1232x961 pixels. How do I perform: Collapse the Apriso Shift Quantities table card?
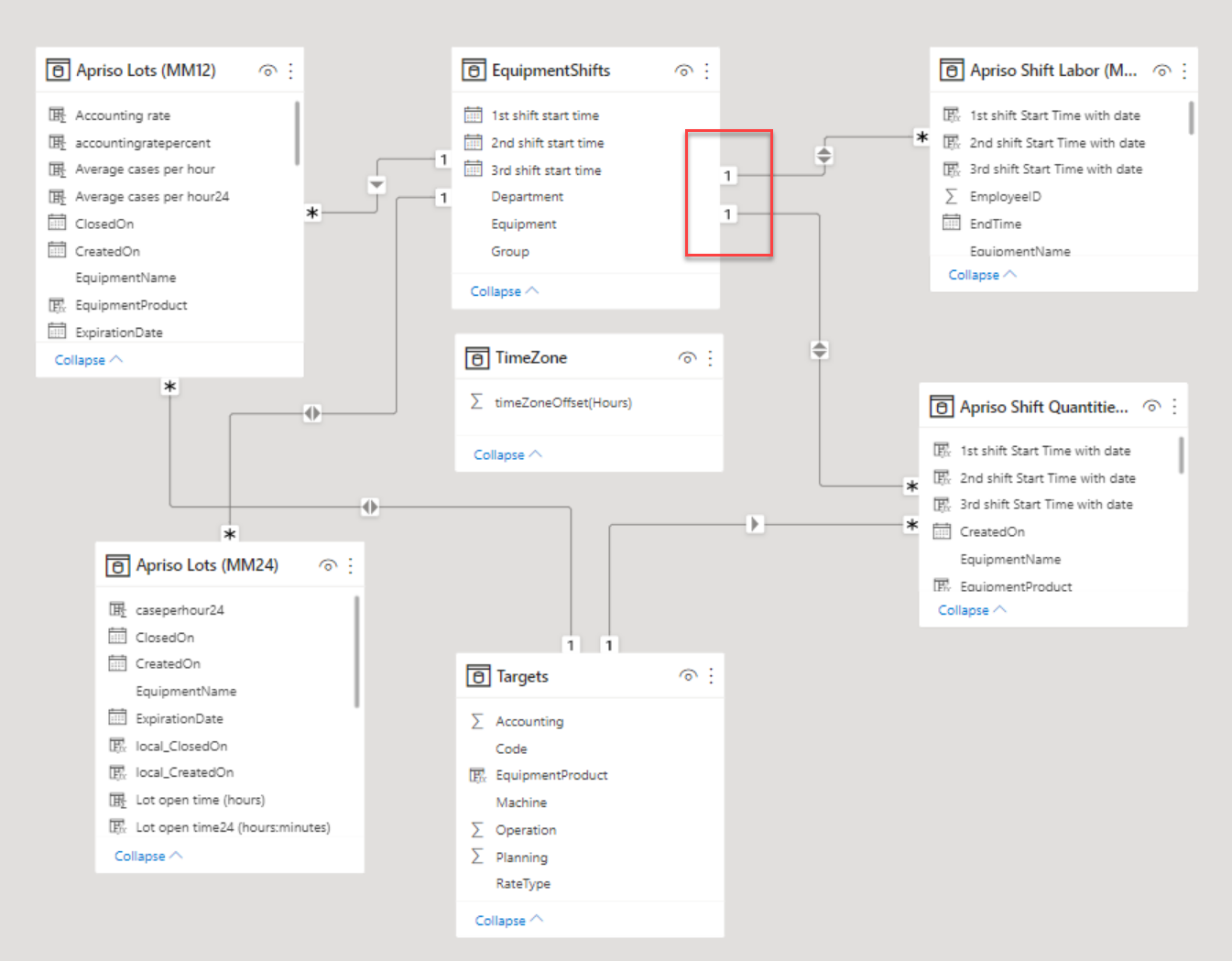973,610
